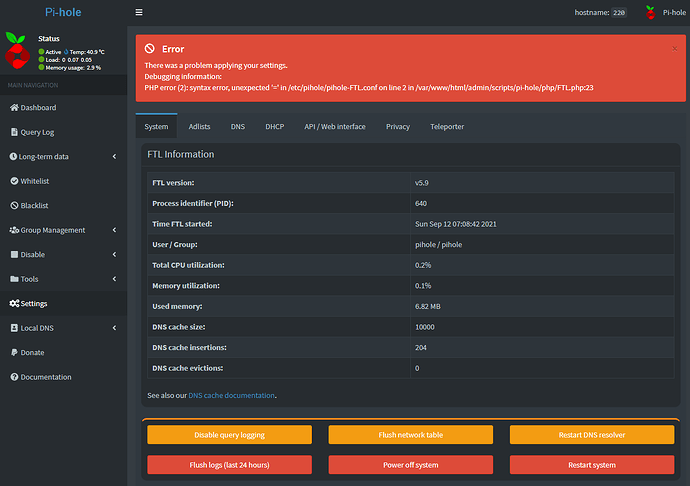Viewport: 690px width, 486px height.
Task: Click the DNS cache insertions value 204
Action: (x=421, y=348)
